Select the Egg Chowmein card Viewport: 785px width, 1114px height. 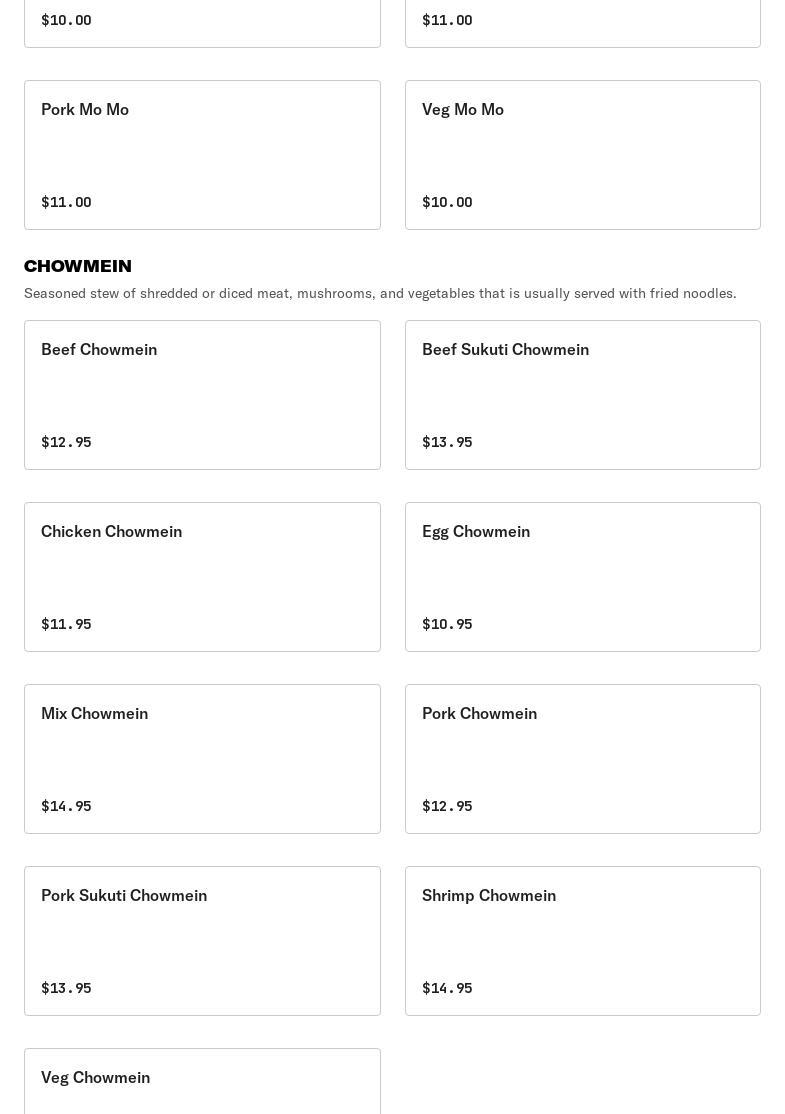point(582,577)
